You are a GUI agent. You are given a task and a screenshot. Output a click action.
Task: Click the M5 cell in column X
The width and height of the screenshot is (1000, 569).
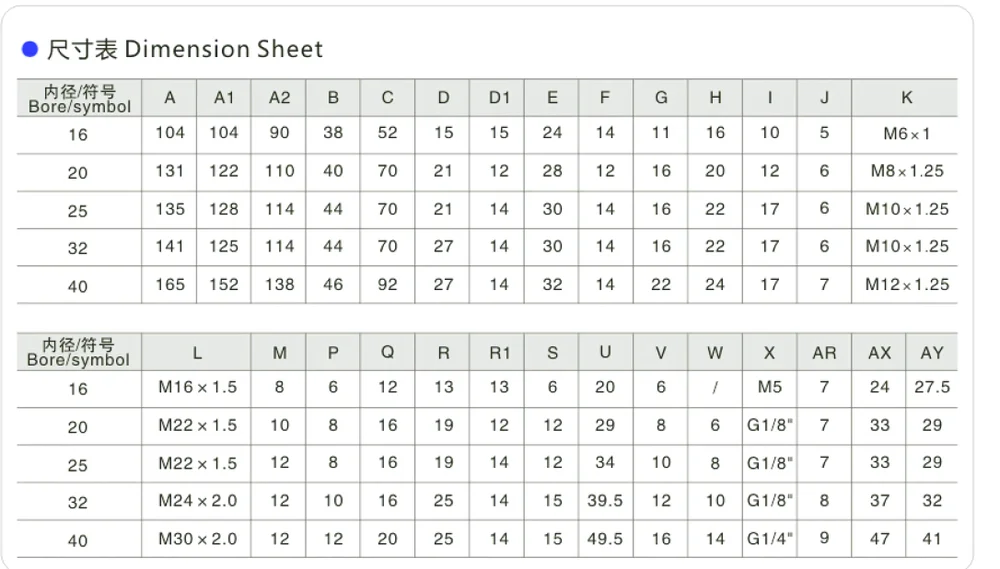[770, 388]
